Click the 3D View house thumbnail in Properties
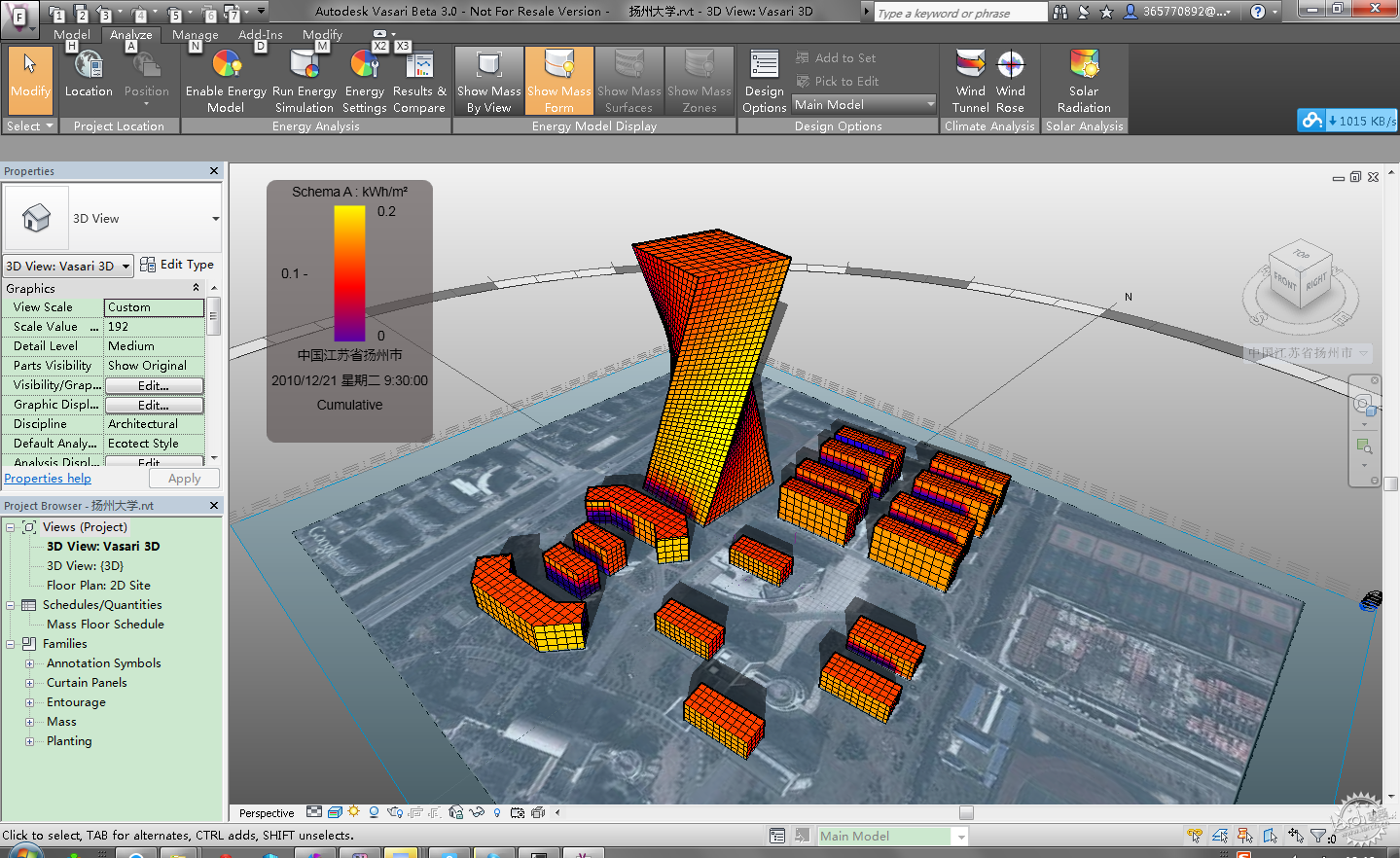 (x=36, y=218)
